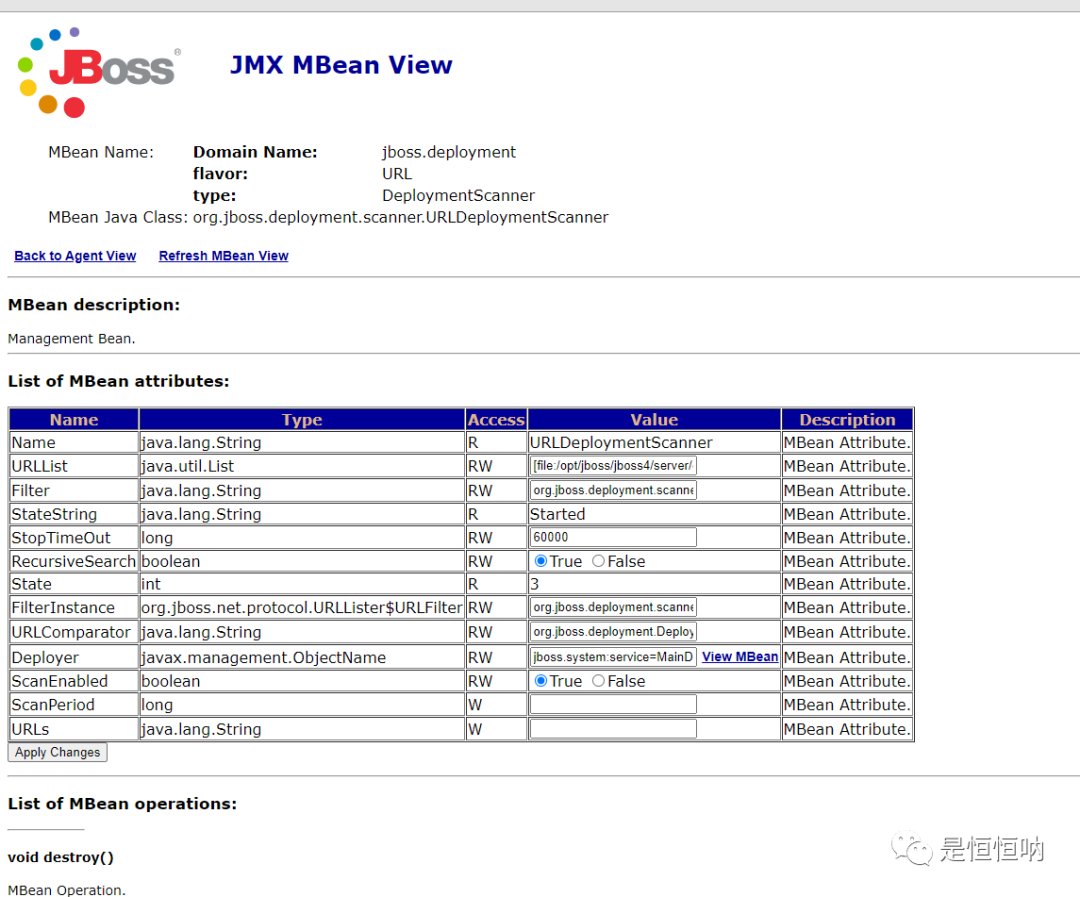Click the org.jboss.deployment.scanner.URLDeploymentScanner class text

[400, 218]
